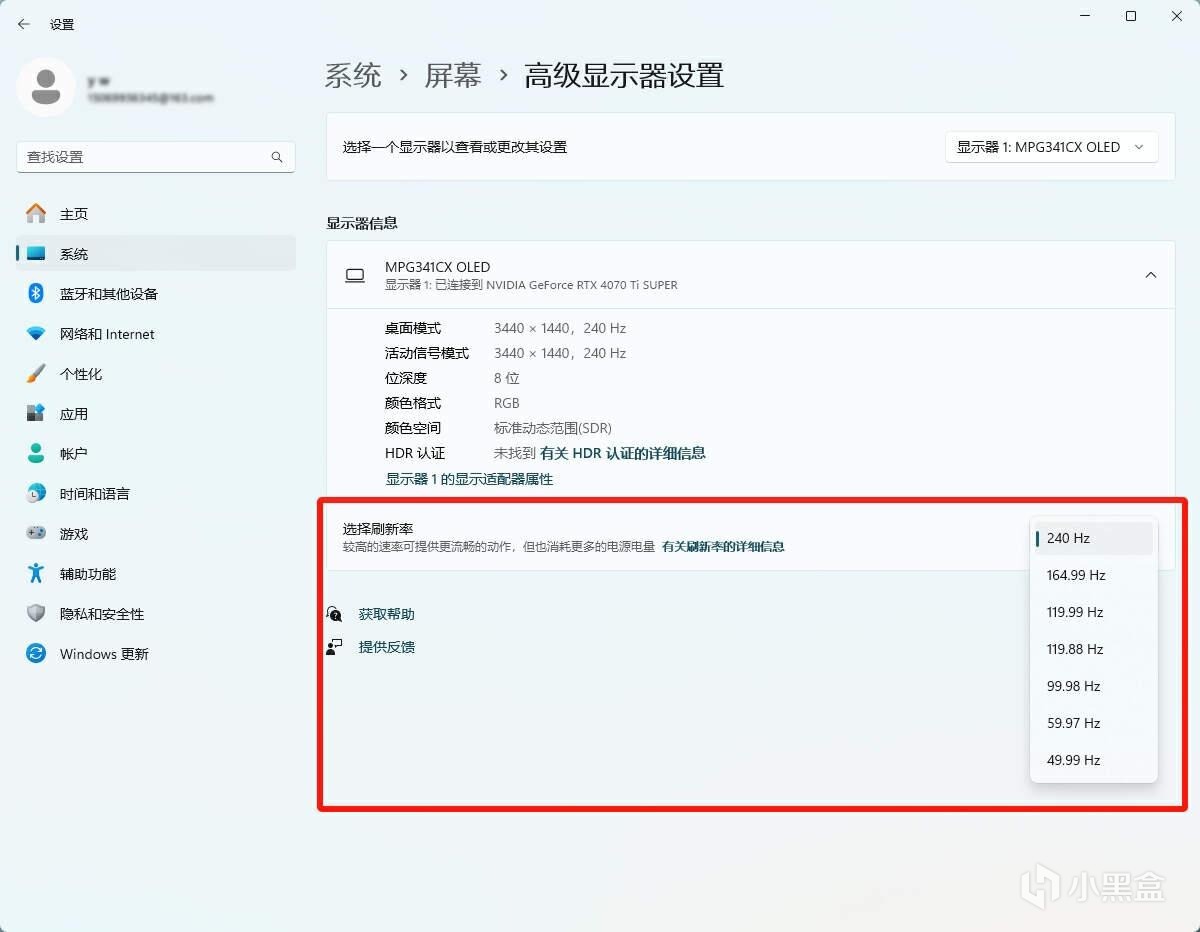1200x932 pixels.
Task: Open the 游戏 sidebar entry
Action: point(156,533)
